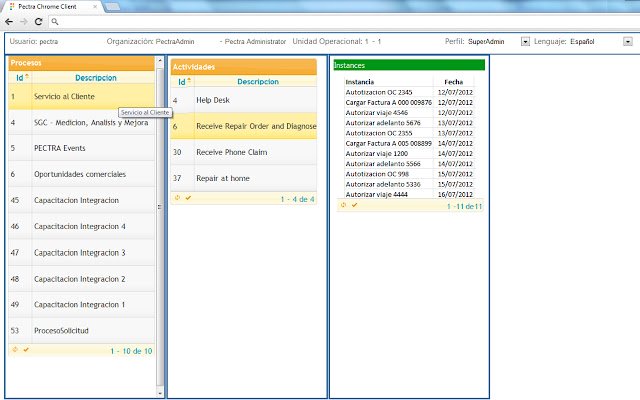Sort Procesos by Id column
Image resolution: width=640 pixels, height=400 pixels.
(x=20, y=78)
